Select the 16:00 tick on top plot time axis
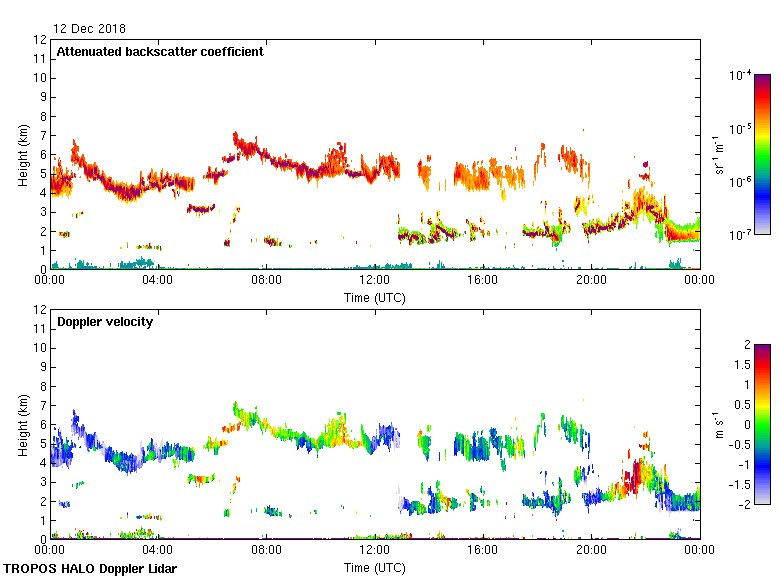Screen dimensions: 780x580 483,281
